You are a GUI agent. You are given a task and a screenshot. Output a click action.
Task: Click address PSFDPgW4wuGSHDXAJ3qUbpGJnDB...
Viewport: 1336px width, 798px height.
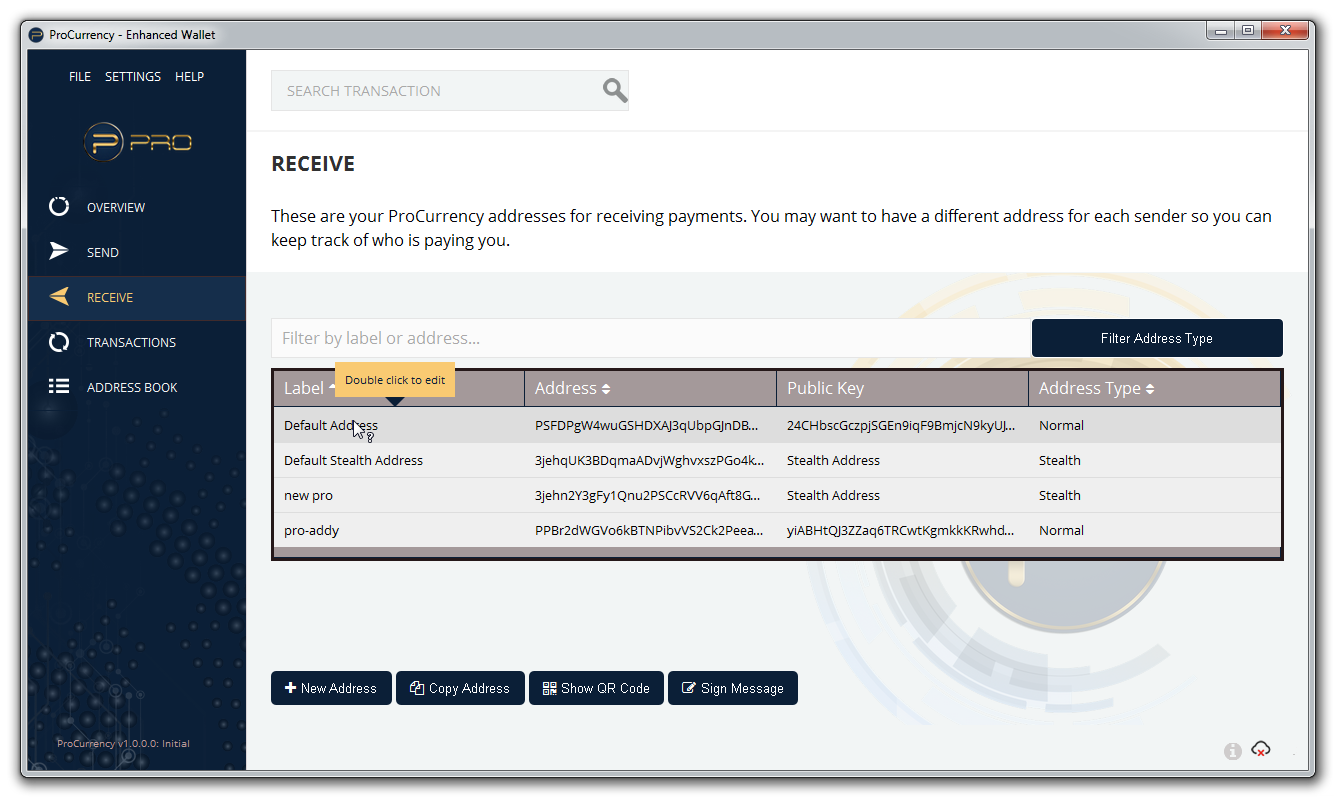click(648, 426)
